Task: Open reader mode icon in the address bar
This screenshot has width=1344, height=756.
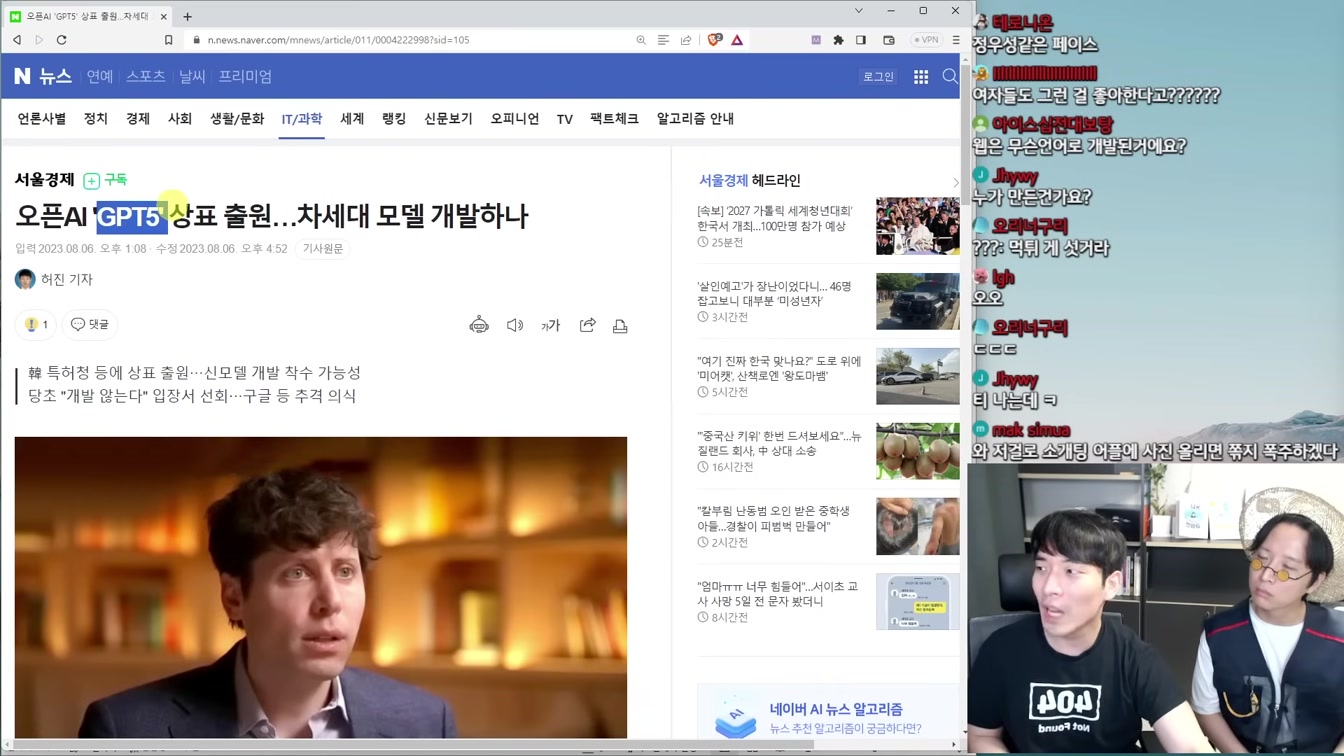Action: (663, 40)
